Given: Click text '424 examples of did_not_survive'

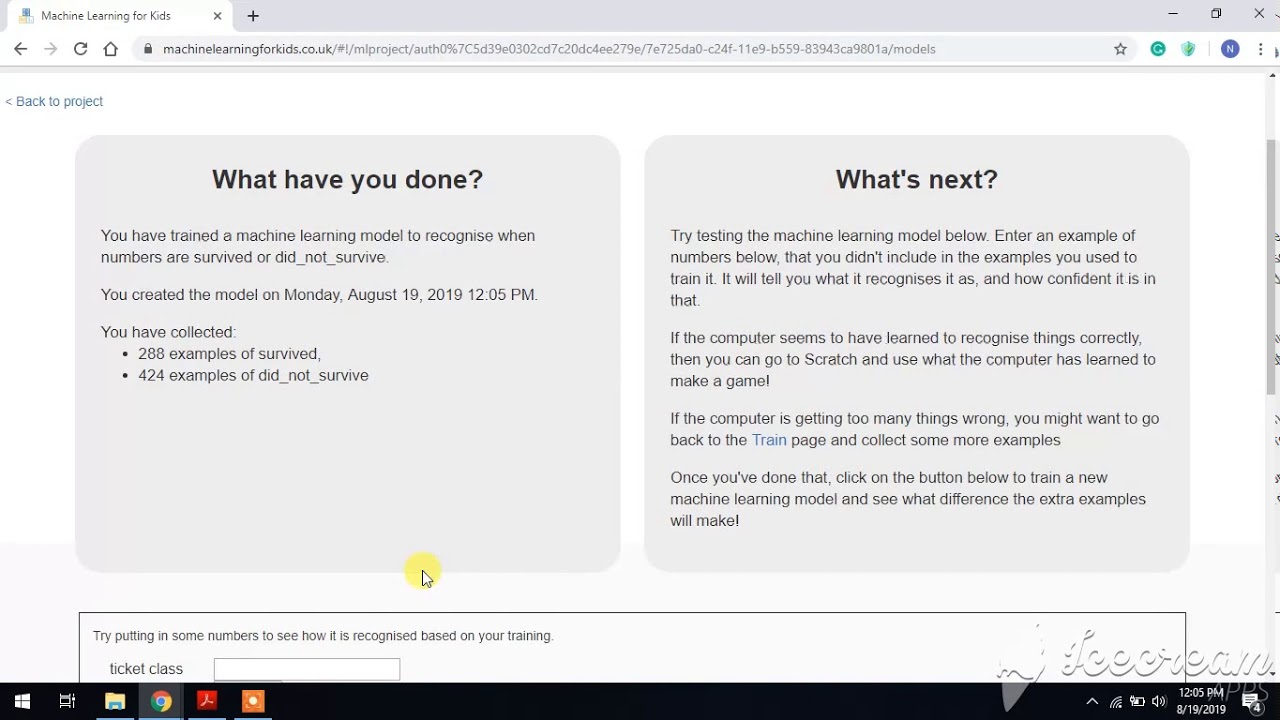Looking at the screenshot, I should [253, 375].
